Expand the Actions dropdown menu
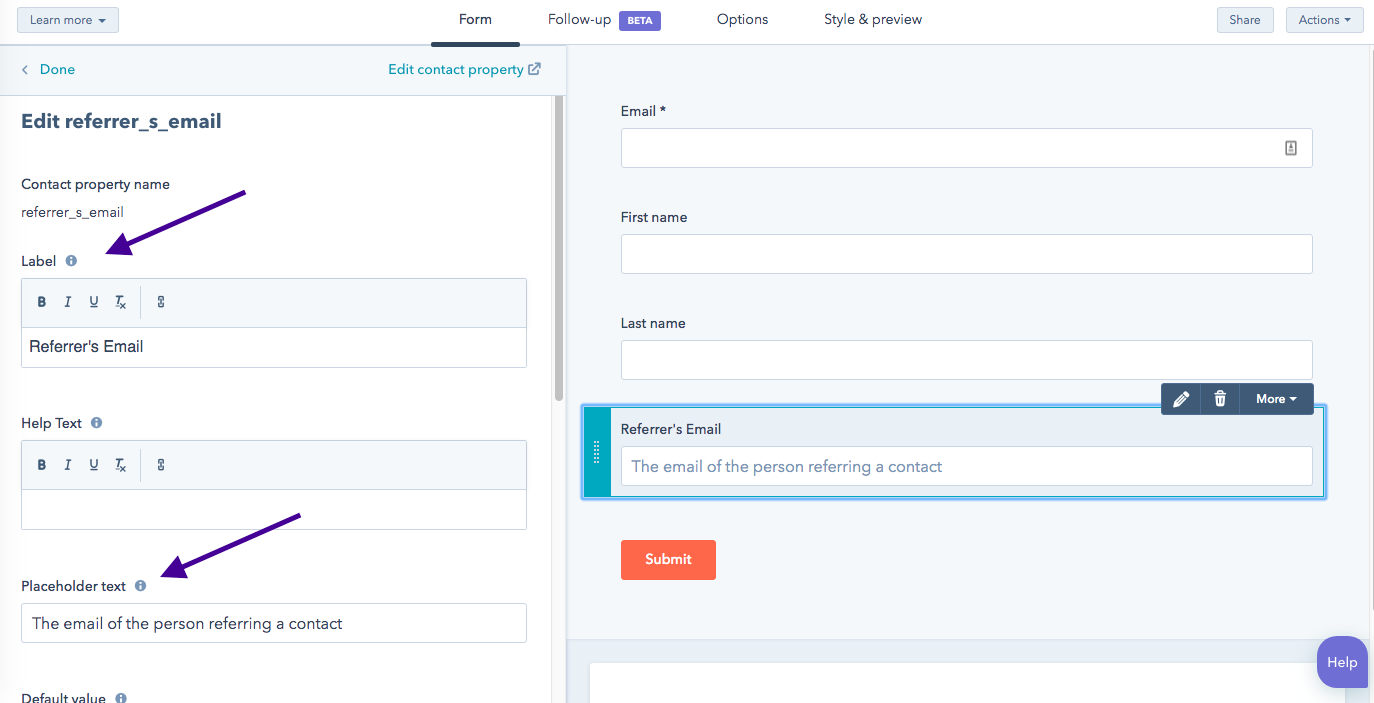 [x=1324, y=20]
